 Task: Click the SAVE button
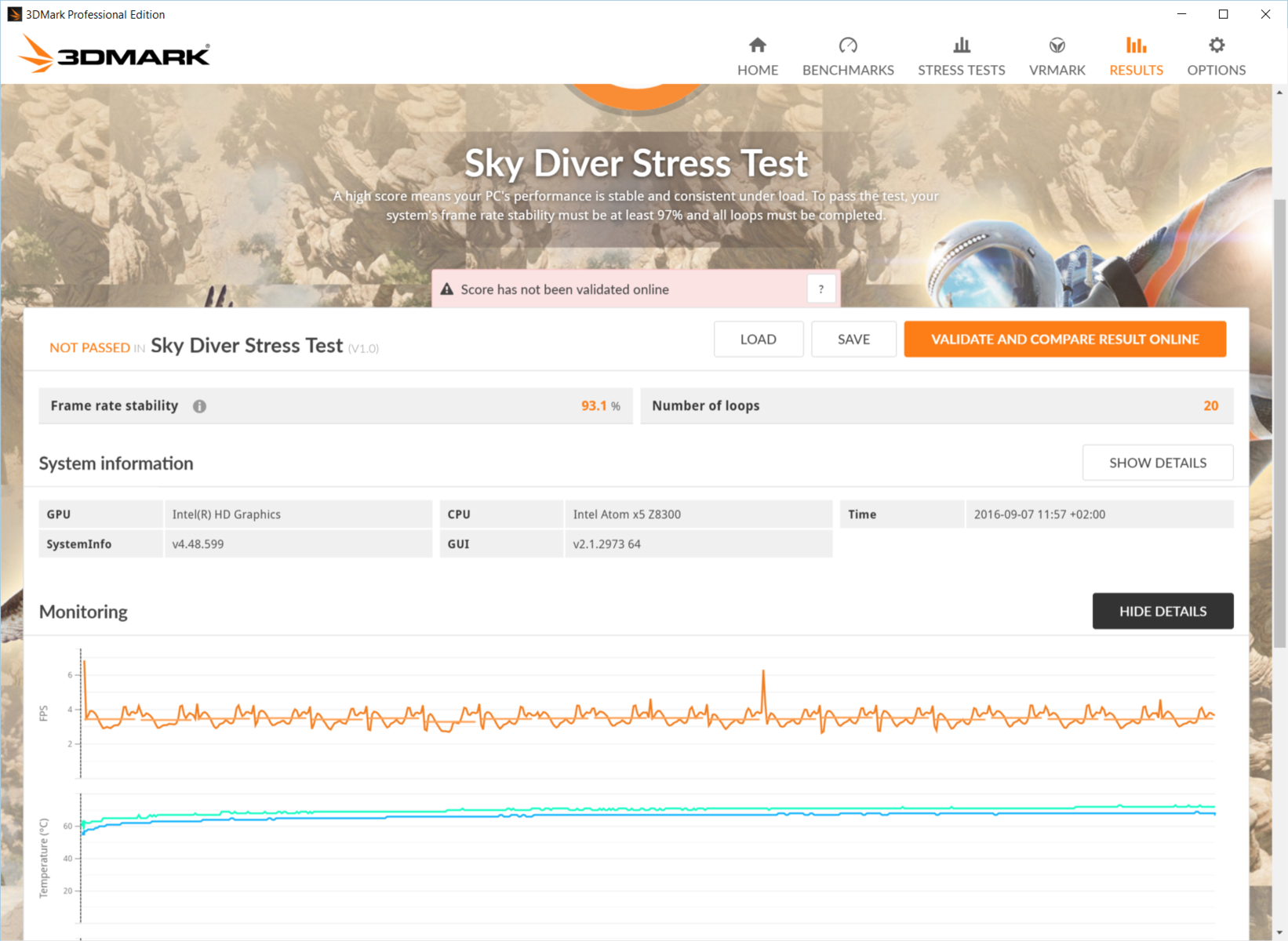pyautogui.click(x=853, y=339)
